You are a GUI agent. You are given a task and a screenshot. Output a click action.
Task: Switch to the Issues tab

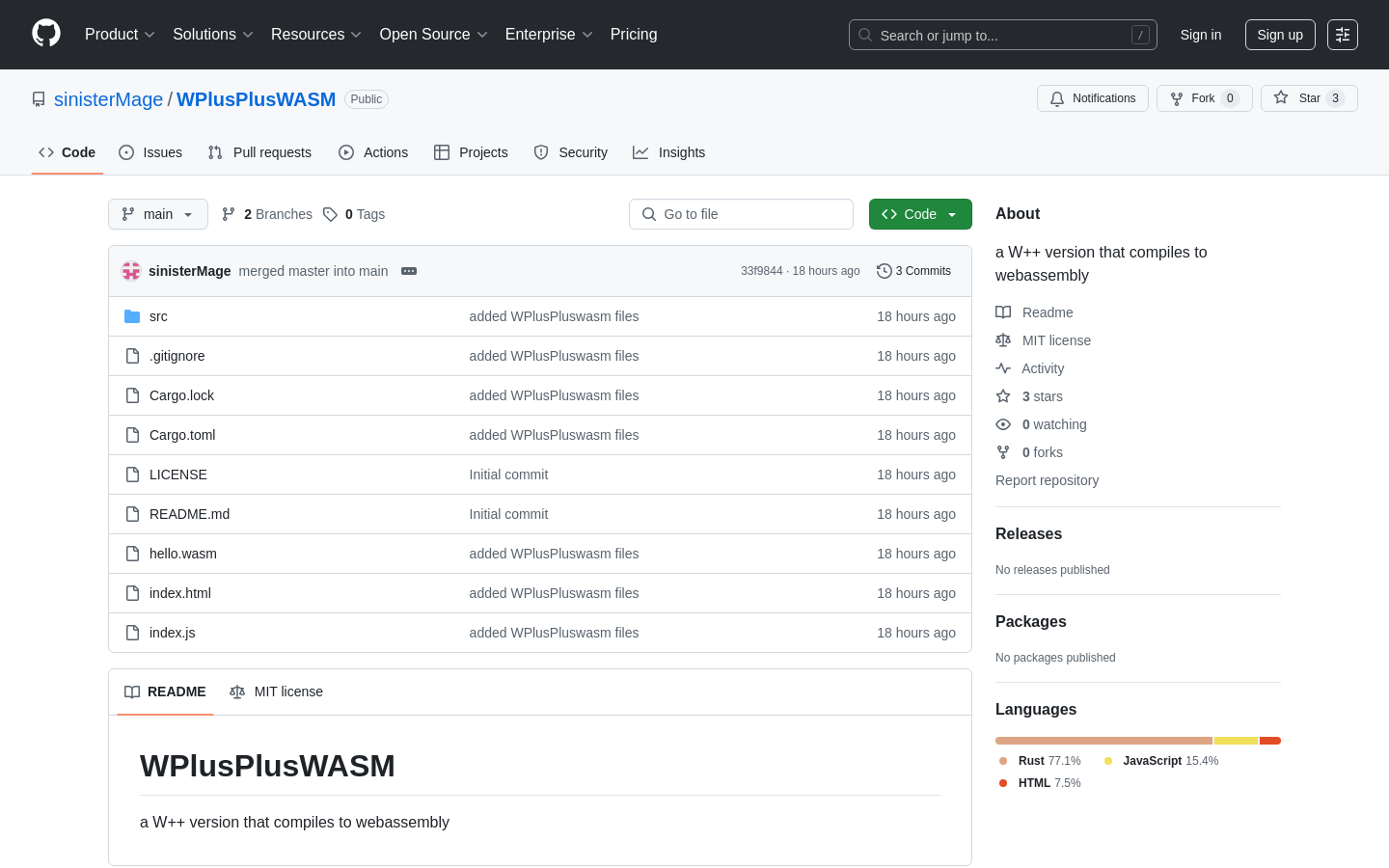coord(150,152)
